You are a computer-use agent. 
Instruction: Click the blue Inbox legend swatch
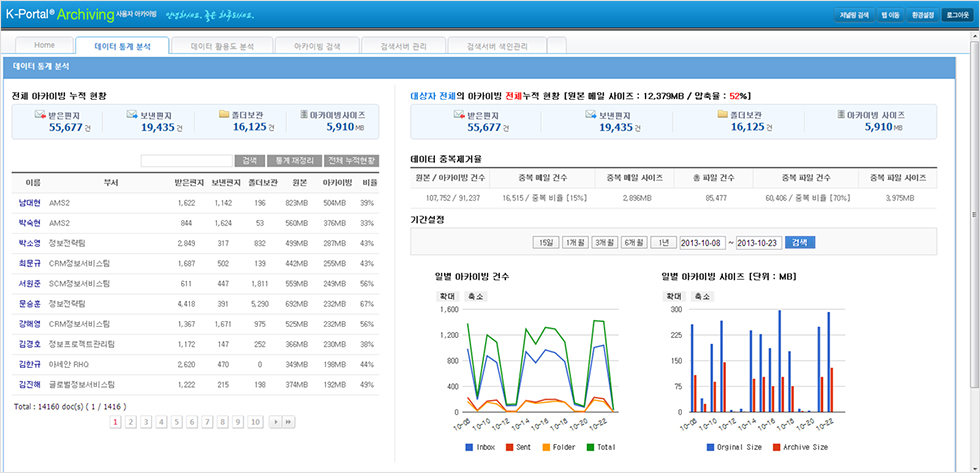coord(469,447)
